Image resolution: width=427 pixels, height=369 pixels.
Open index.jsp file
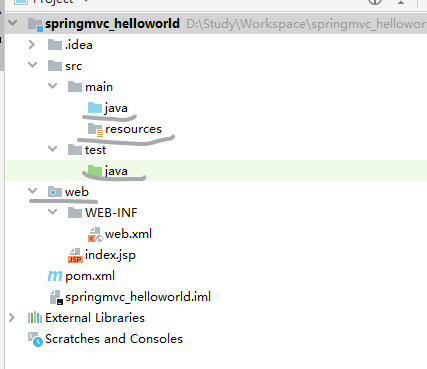[110, 255]
